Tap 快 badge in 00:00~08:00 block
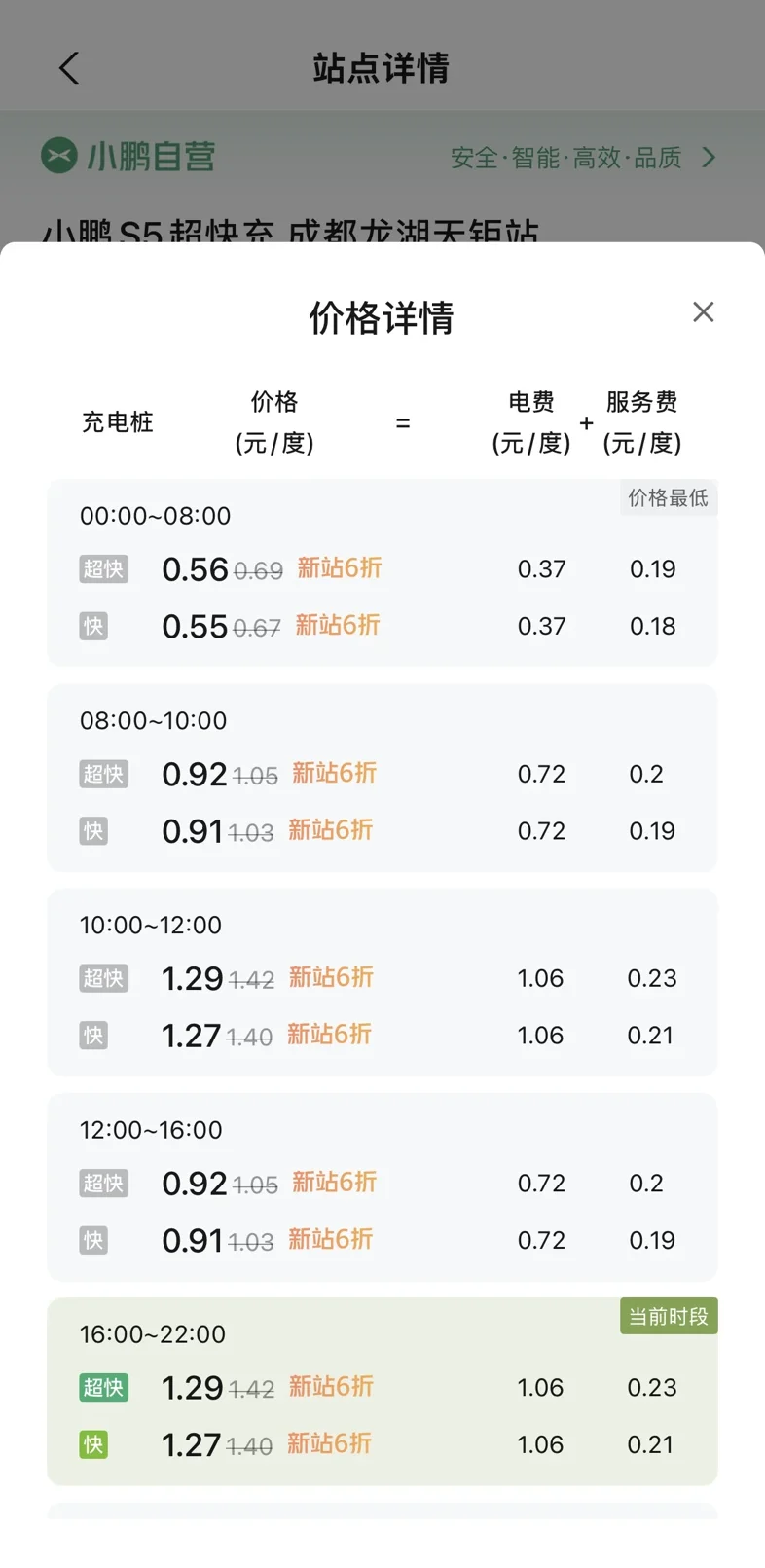 [x=93, y=626]
